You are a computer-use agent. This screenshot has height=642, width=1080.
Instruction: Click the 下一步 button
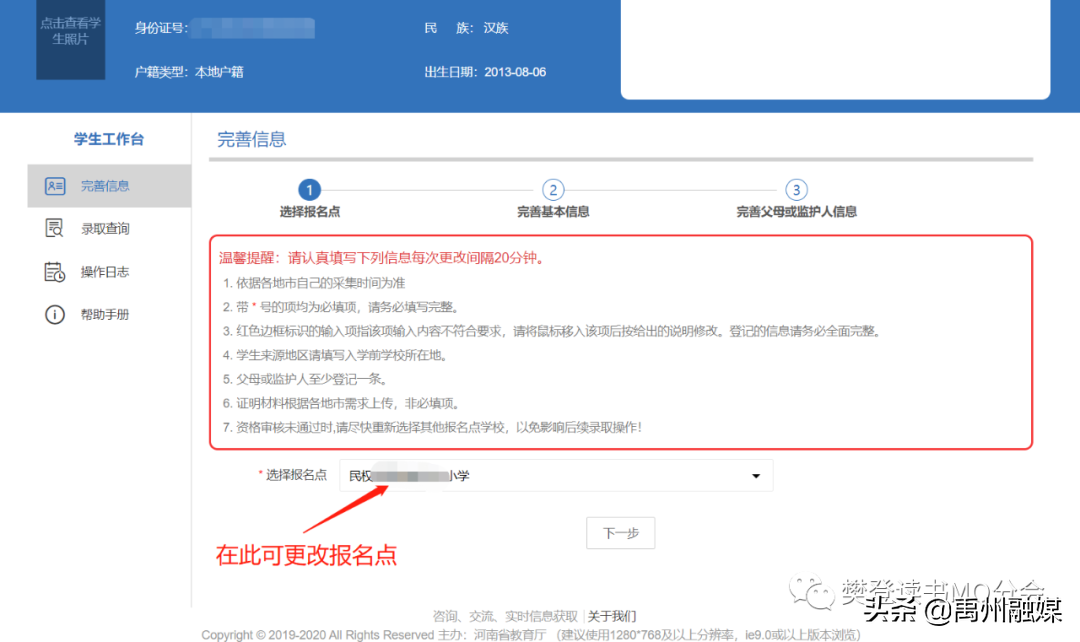[x=620, y=533]
